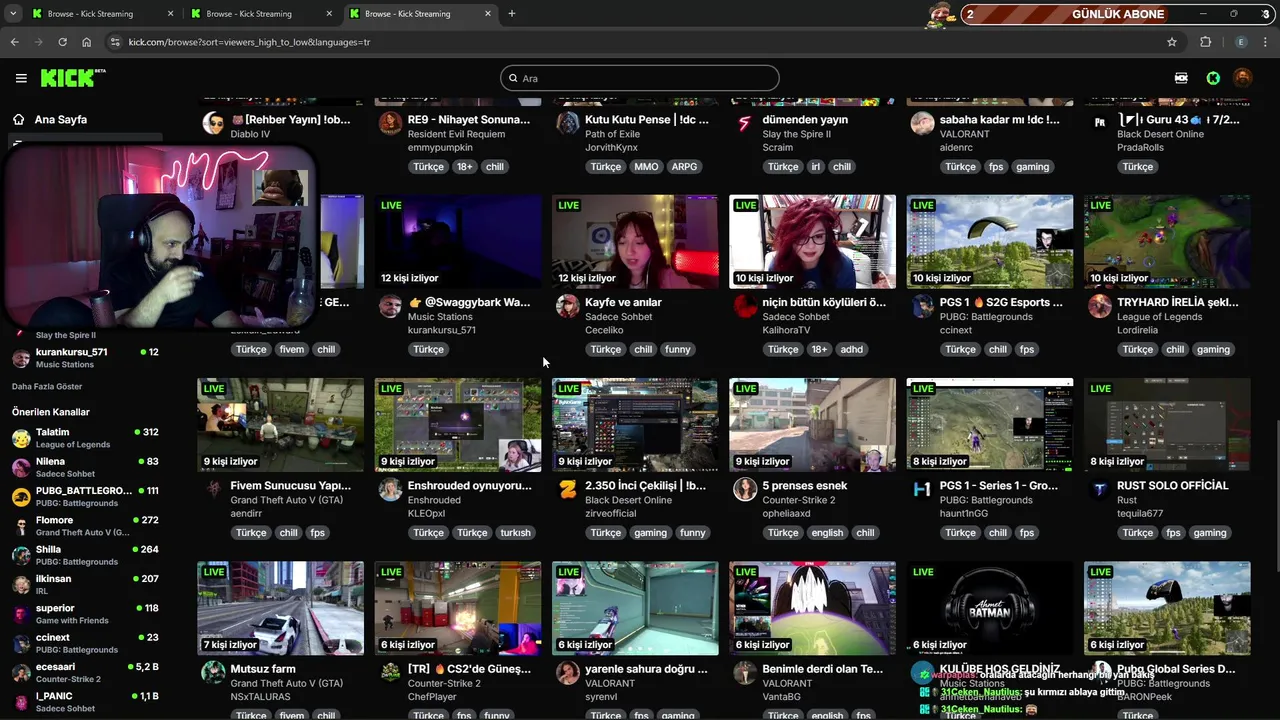
Task: Click the search magnifier icon
Action: (513, 78)
